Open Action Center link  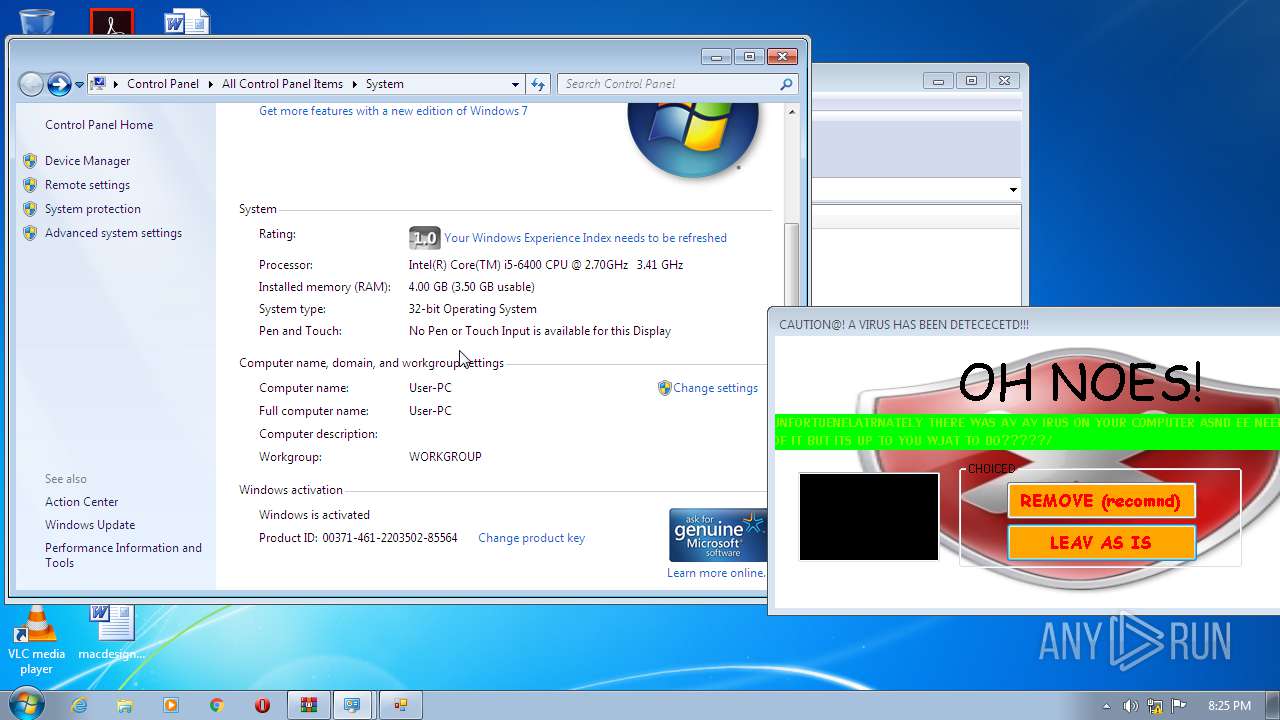[x=81, y=502]
